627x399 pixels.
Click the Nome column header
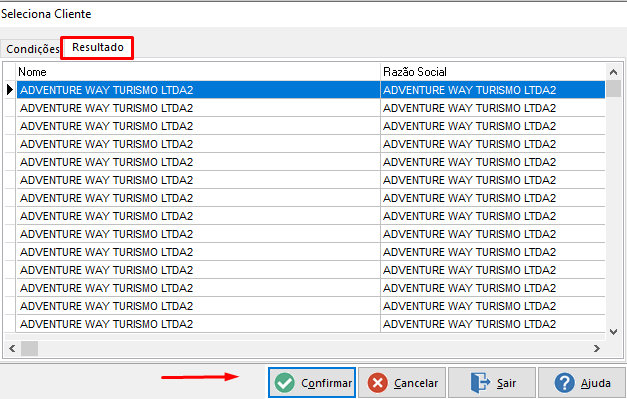click(198, 72)
